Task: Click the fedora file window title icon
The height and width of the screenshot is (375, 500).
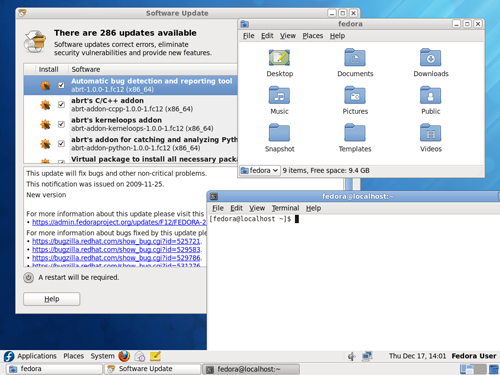Action: [245, 24]
